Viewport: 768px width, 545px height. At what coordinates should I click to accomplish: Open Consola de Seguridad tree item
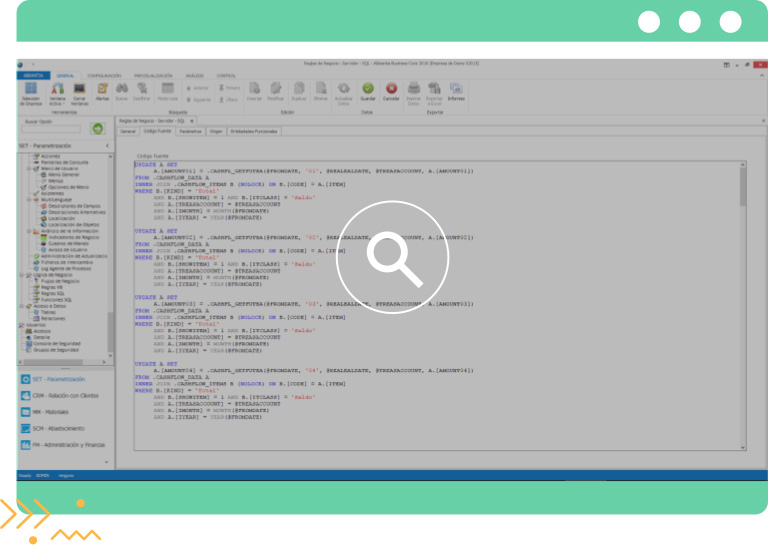point(57,344)
